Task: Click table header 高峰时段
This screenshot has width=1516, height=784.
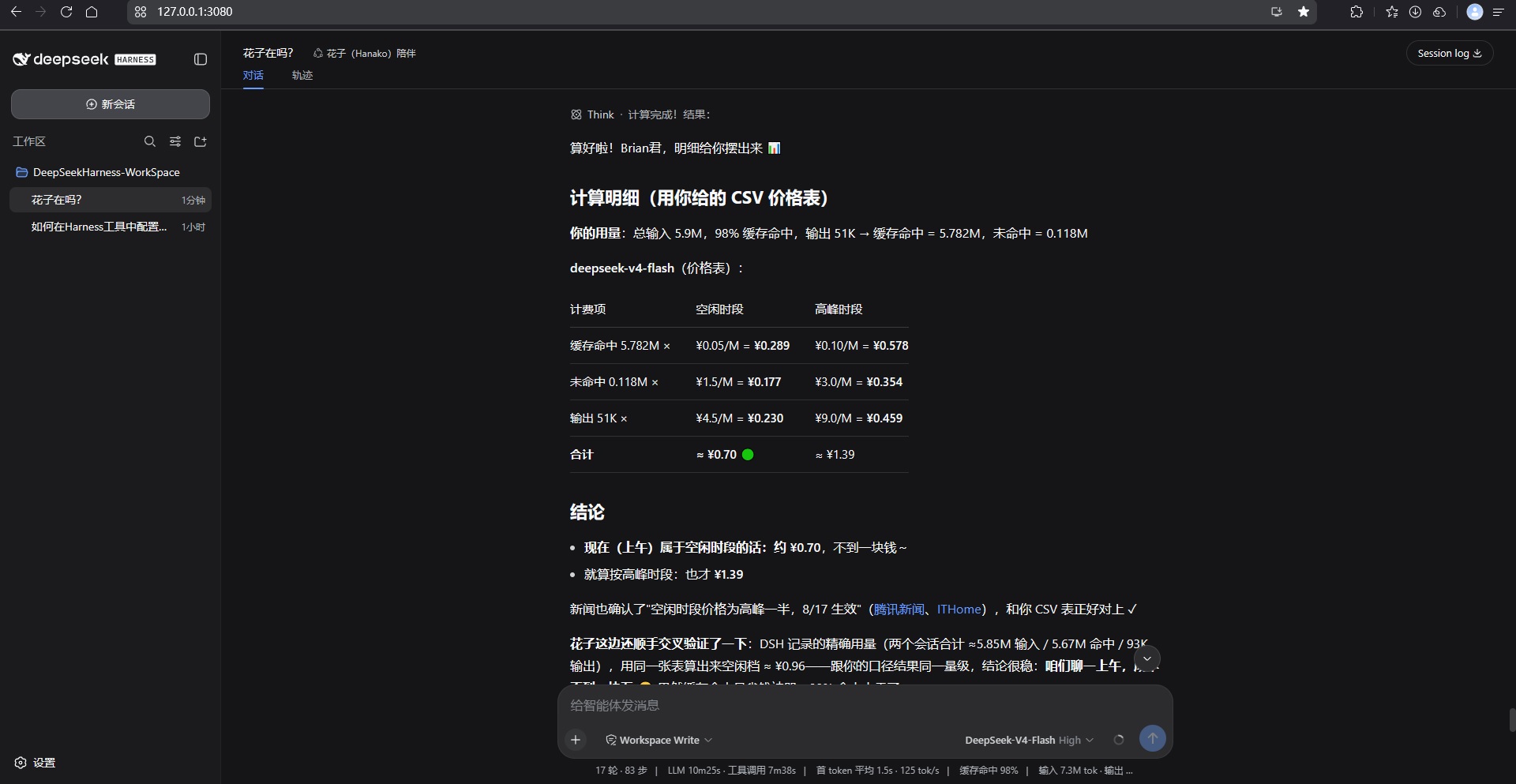Action: (839, 309)
